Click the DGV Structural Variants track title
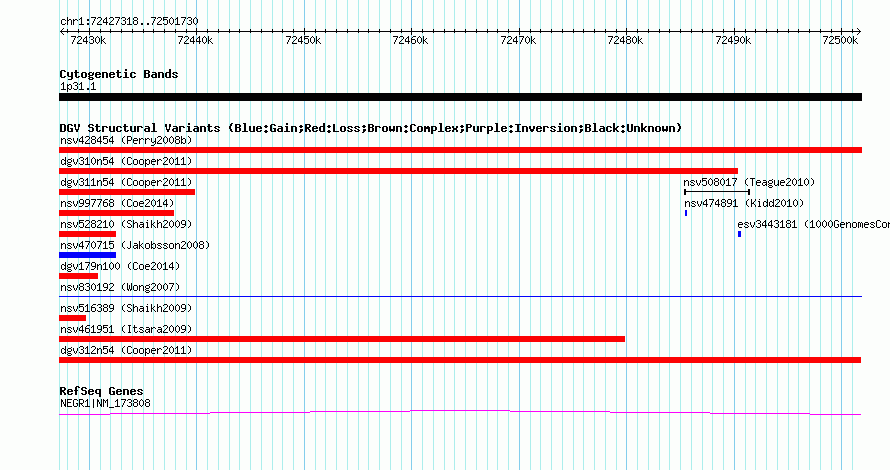890x470 pixels. point(371,128)
